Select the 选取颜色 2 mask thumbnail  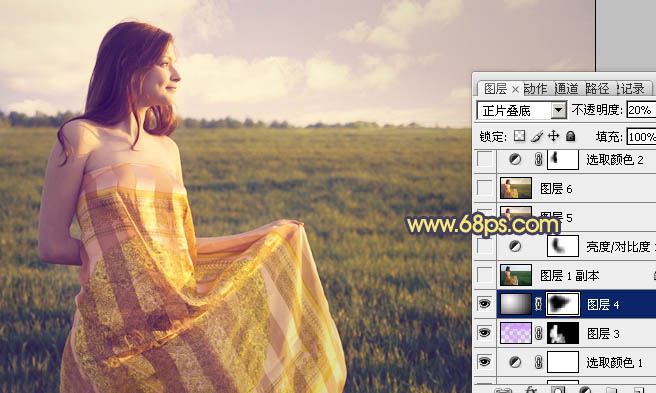563,159
